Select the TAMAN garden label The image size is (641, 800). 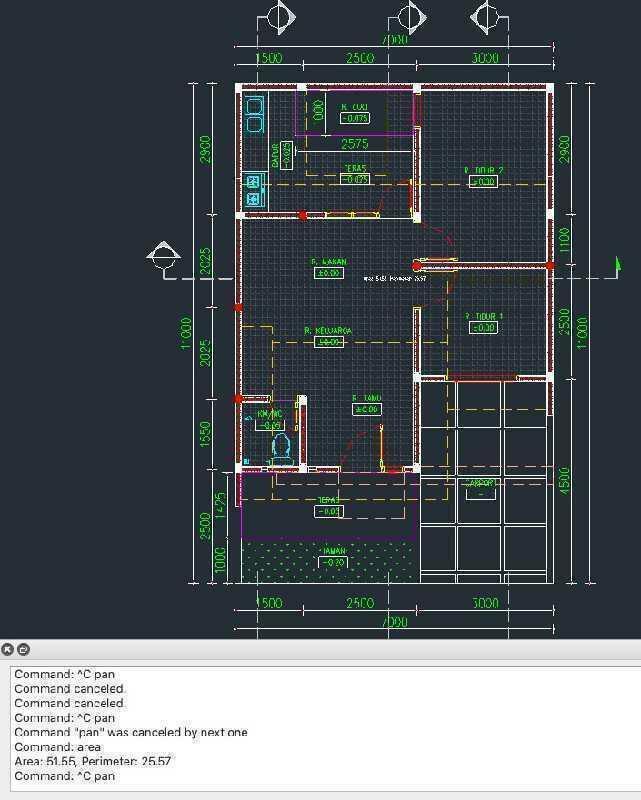pos(333,551)
